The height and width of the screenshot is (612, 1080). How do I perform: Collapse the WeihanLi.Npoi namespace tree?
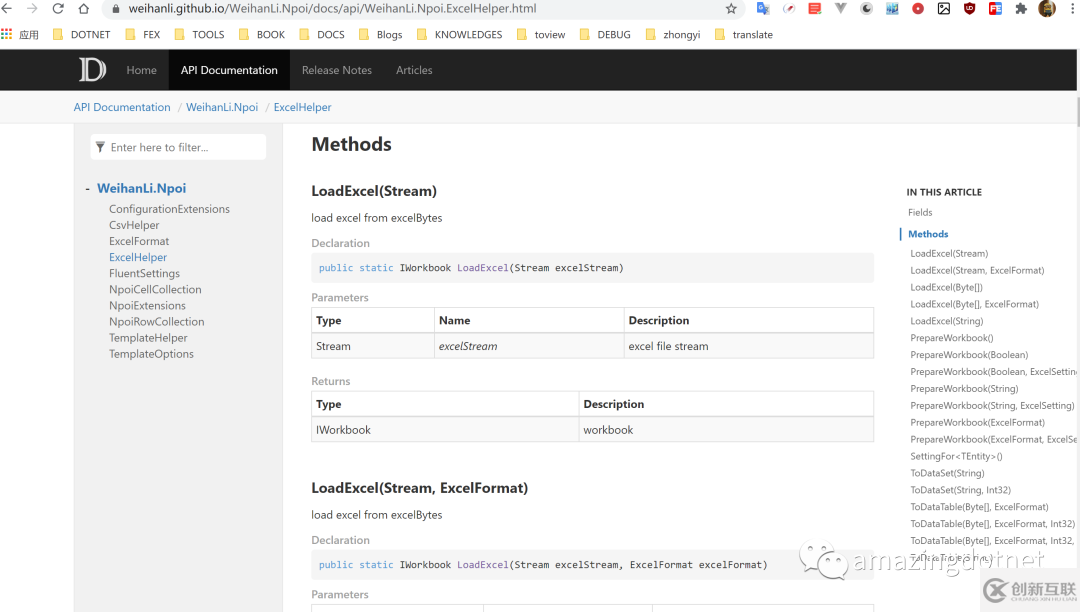[88, 188]
